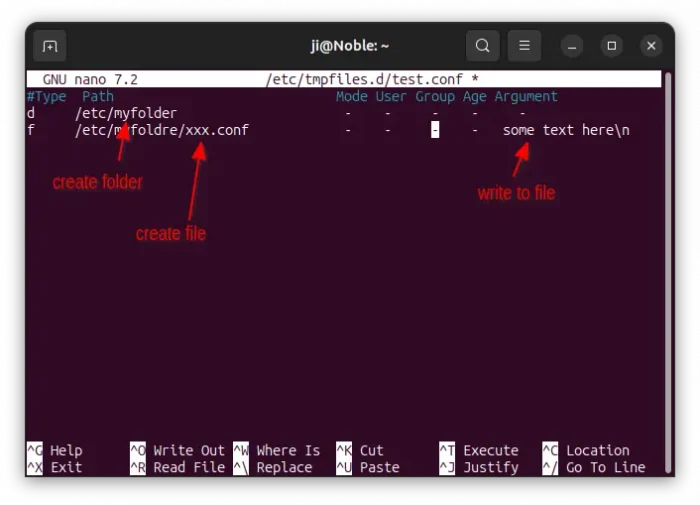Viewport: 700px width, 505px height.
Task: Open the terminal hamburger menu
Action: pos(524,46)
